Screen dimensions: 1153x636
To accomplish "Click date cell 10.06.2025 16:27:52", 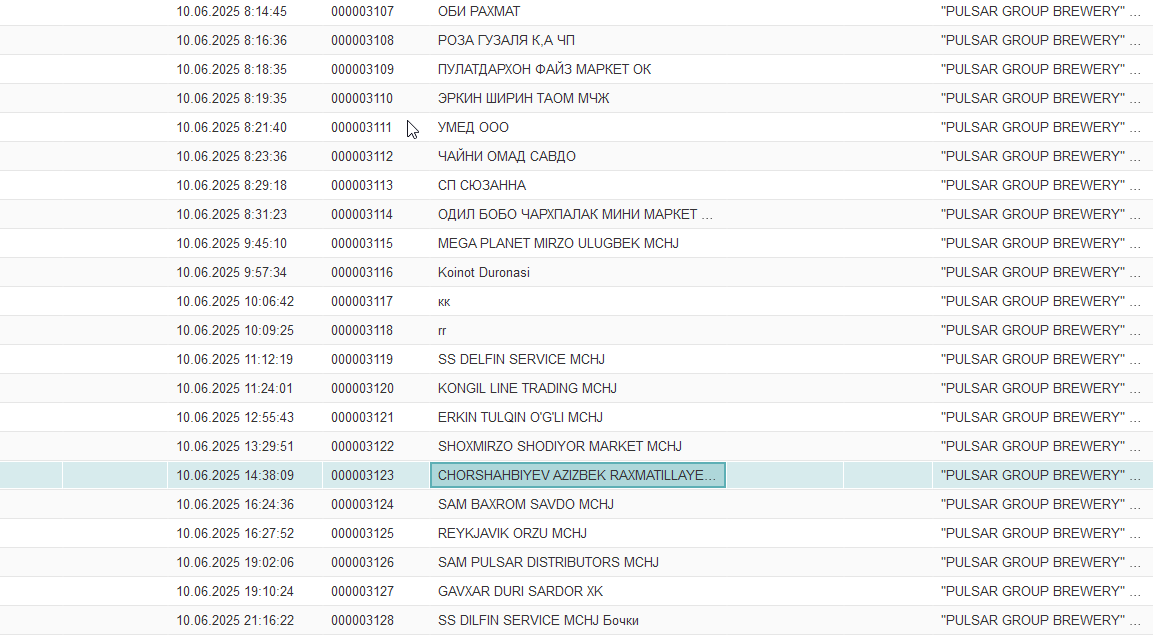I will point(235,534).
